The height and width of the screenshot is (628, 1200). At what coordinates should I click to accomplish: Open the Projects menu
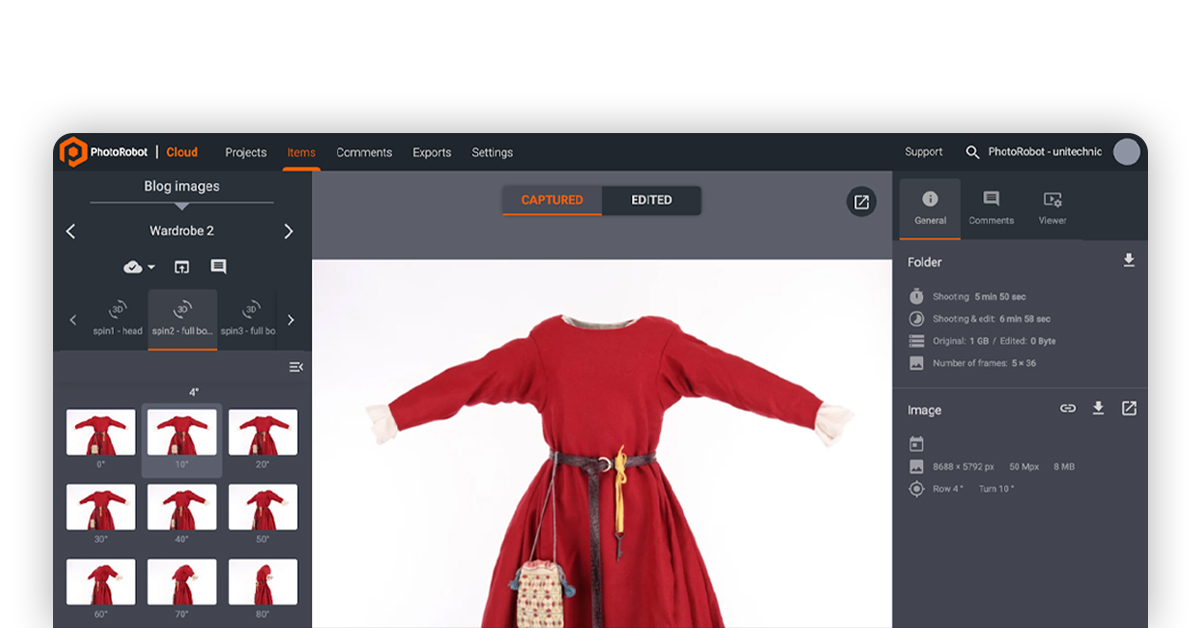(246, 153)
